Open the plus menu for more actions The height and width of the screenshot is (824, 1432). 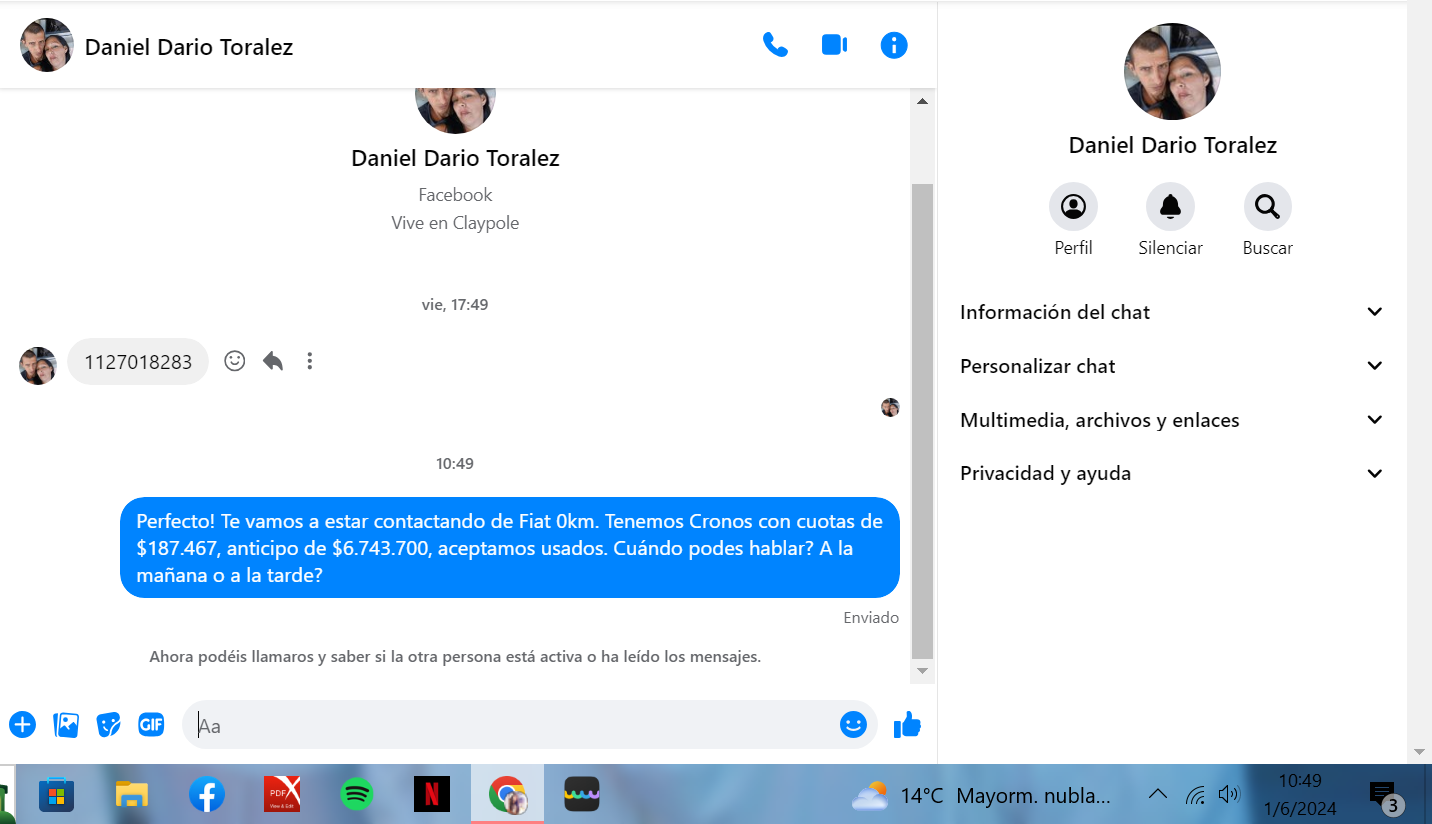[x=22, y=725]
